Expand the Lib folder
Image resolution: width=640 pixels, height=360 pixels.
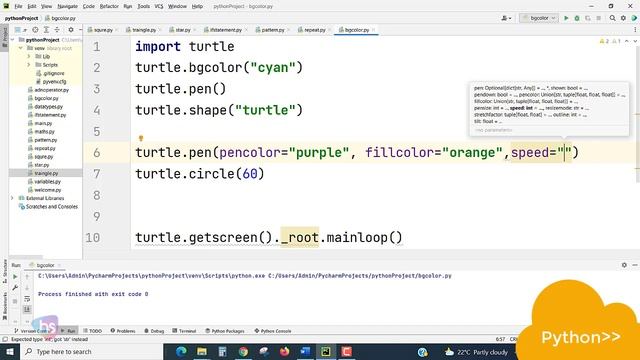pyautogui.click(x=29, y=56)
